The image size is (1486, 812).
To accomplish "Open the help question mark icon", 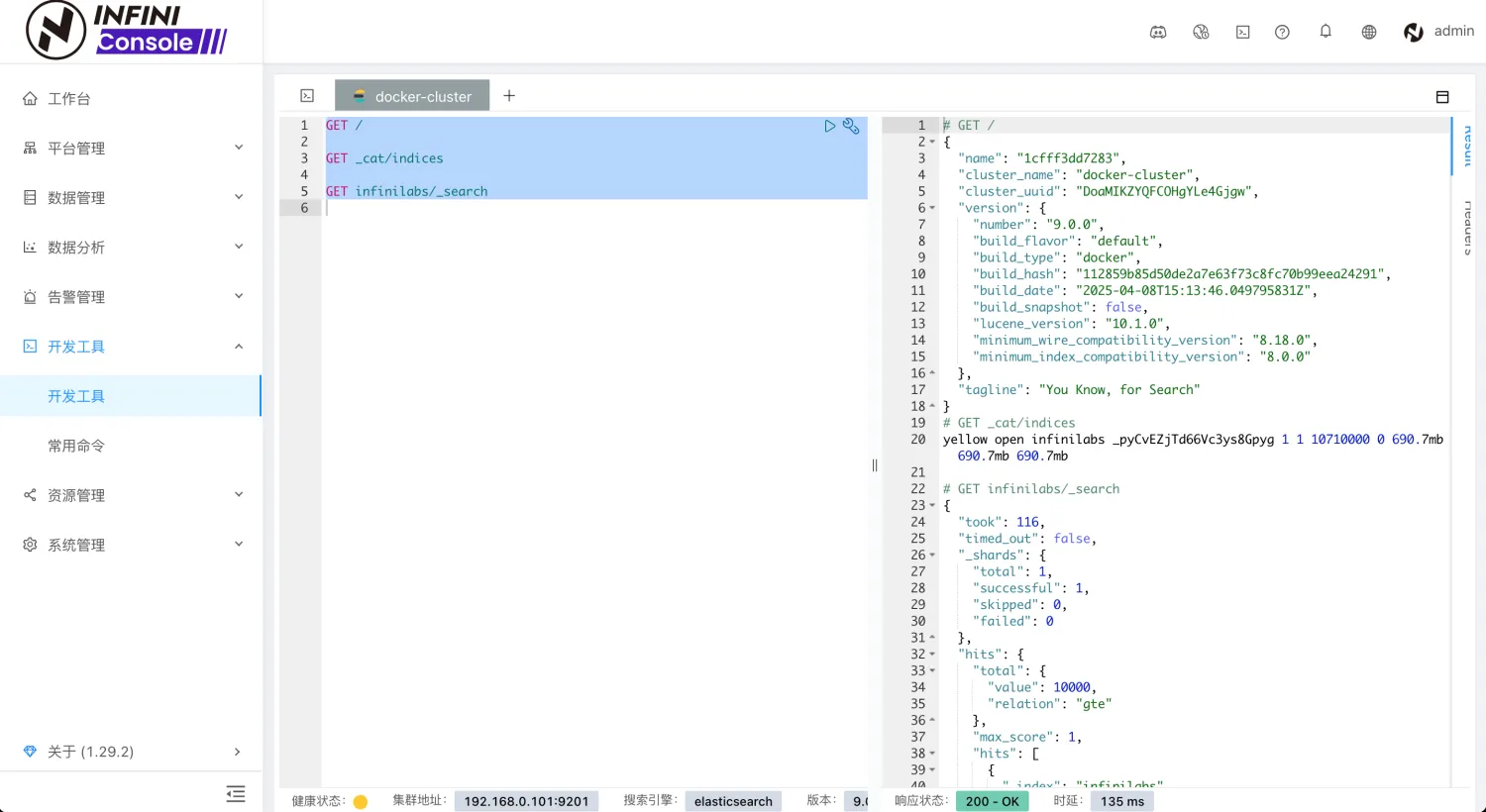I will [x=1282, y=32].
